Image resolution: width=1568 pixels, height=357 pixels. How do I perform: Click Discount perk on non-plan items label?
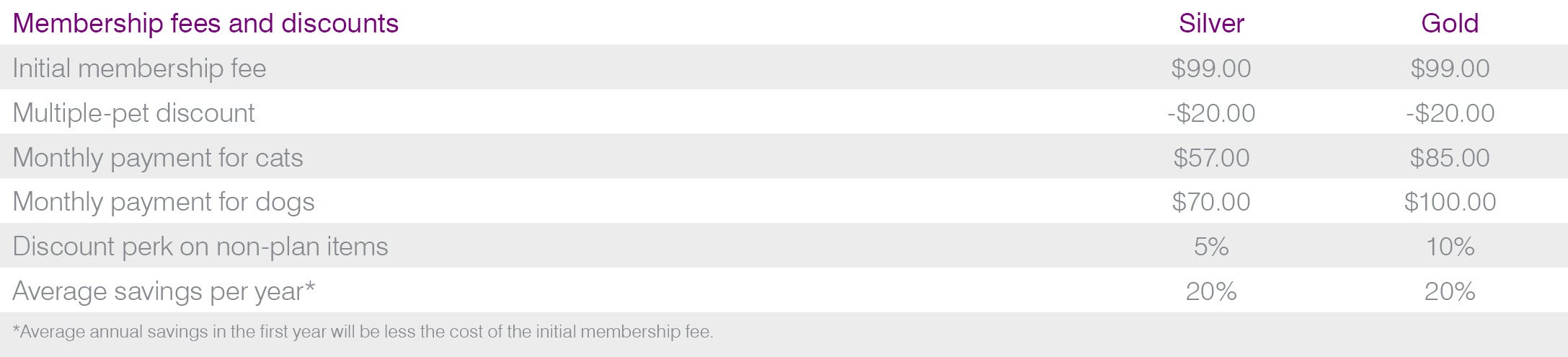(x=200, y=247)
